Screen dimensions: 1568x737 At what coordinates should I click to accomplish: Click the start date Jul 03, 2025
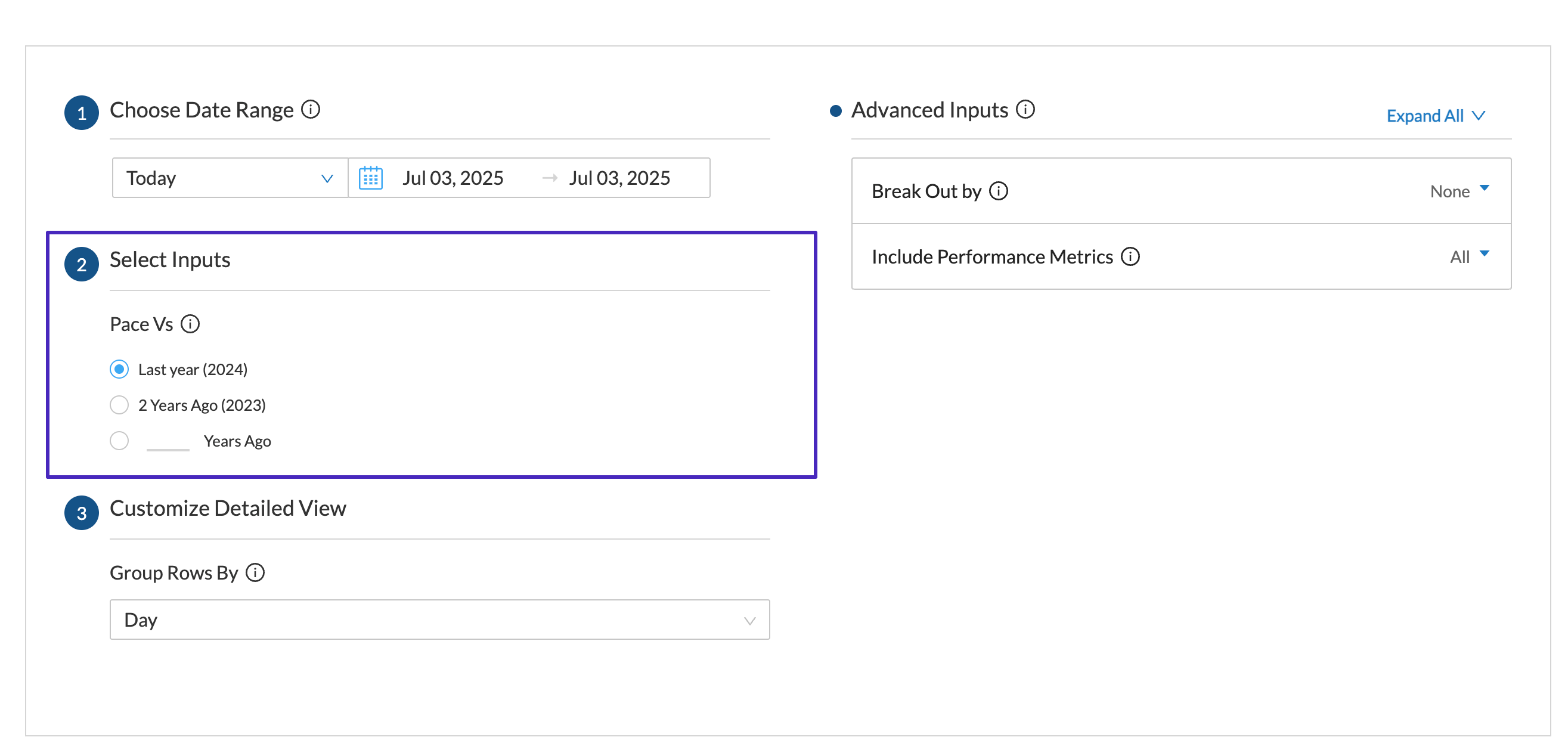453,178
